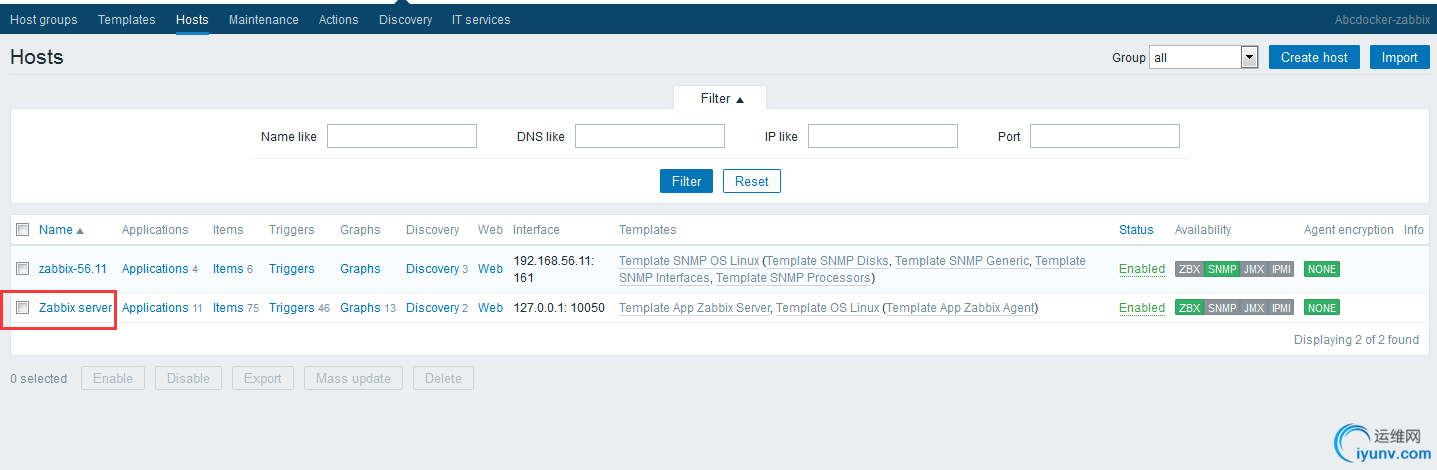Click the NONE encryption badge for Zabbix server
This screenshot has height=470, width=1437.
pyautogui.click(x=1322, y=308)
